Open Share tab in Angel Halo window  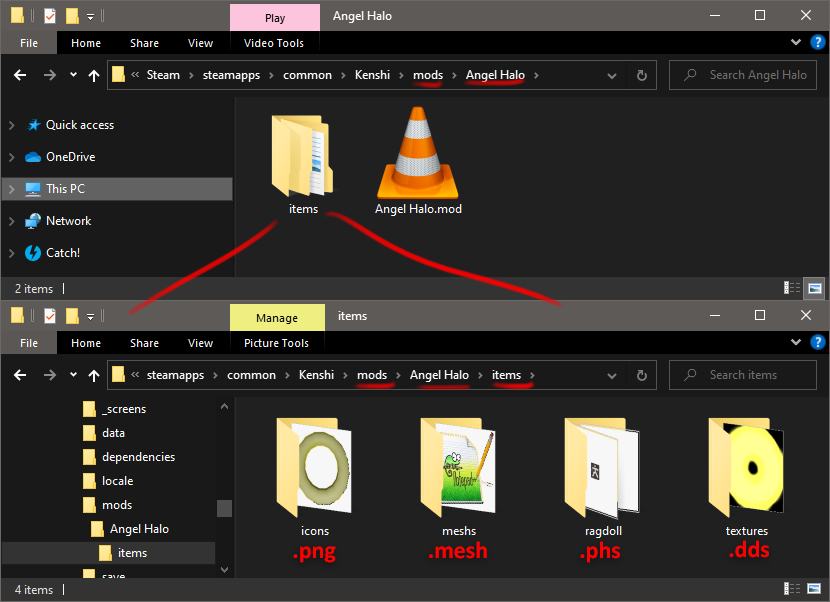[x=144, y=43]
